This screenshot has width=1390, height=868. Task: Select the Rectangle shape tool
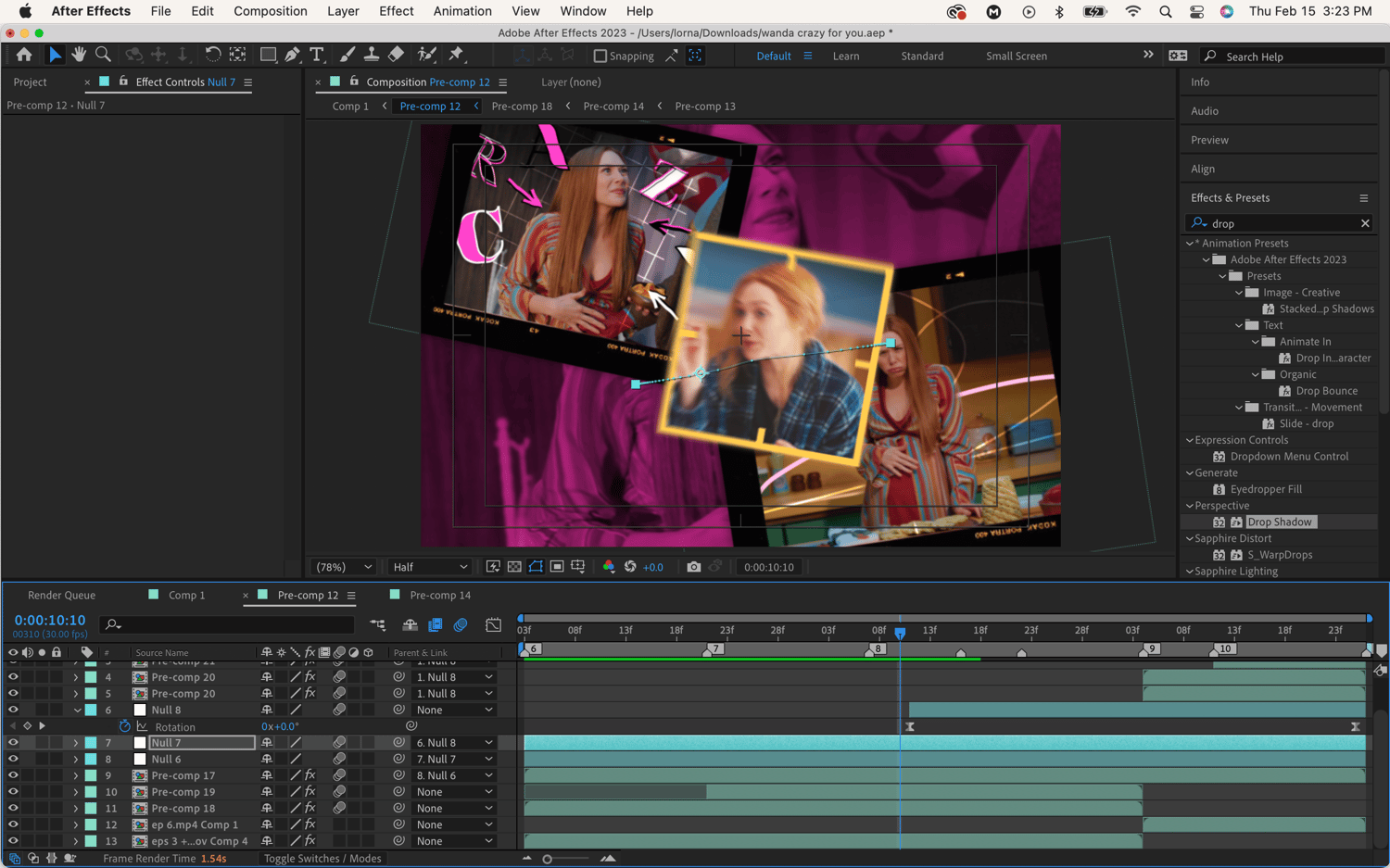(x=268, y=56)
